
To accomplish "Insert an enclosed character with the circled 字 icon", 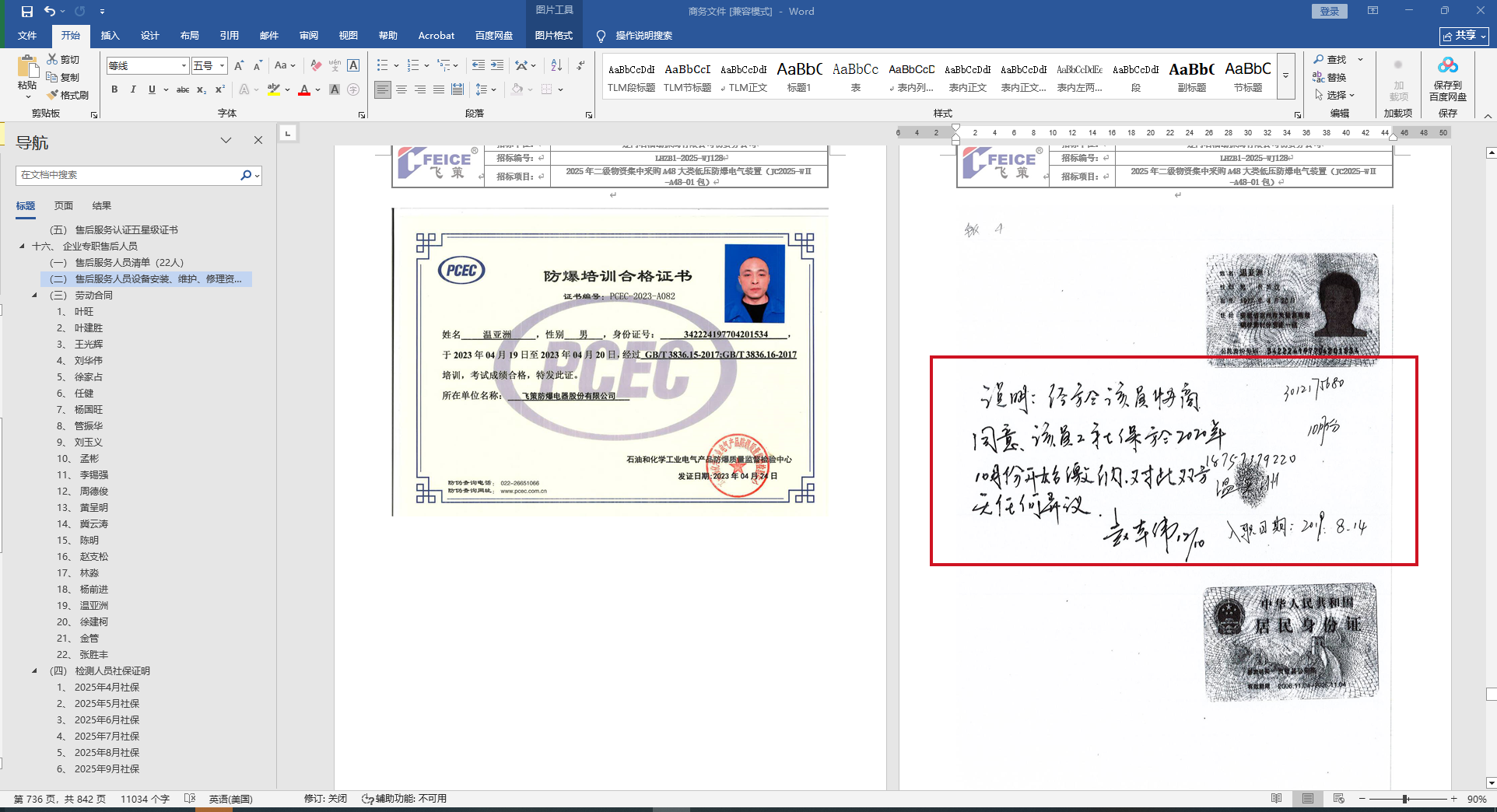I will [x=353, y=89].
